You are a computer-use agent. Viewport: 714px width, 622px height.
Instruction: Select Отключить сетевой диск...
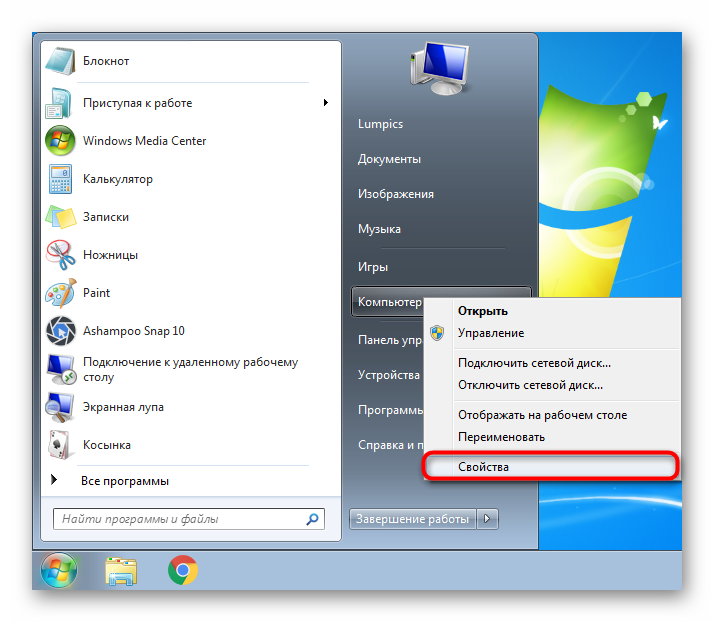coord(530,385)
